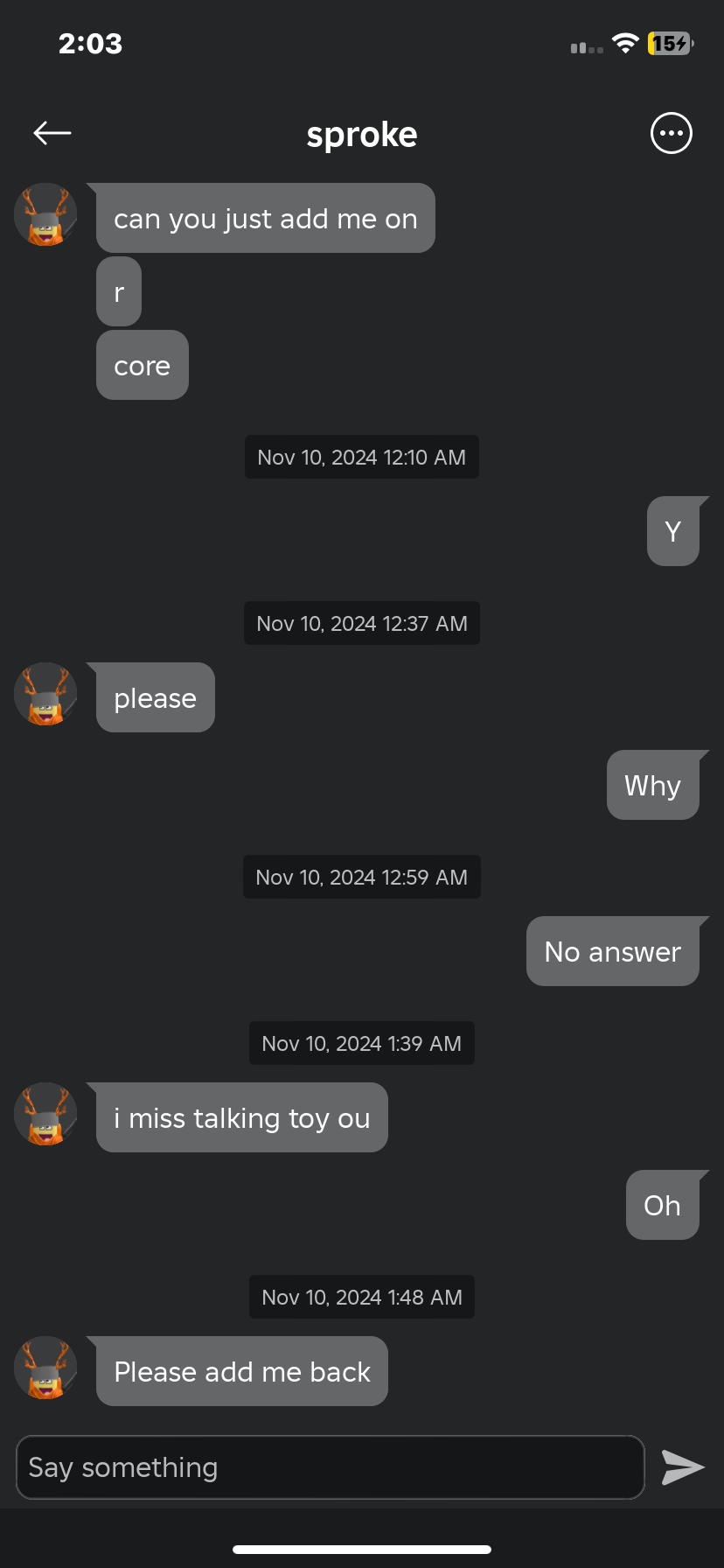Tap the 'sproke' chat title
The width and height of the screenshot is (724, 1568).
pos(362,135)
